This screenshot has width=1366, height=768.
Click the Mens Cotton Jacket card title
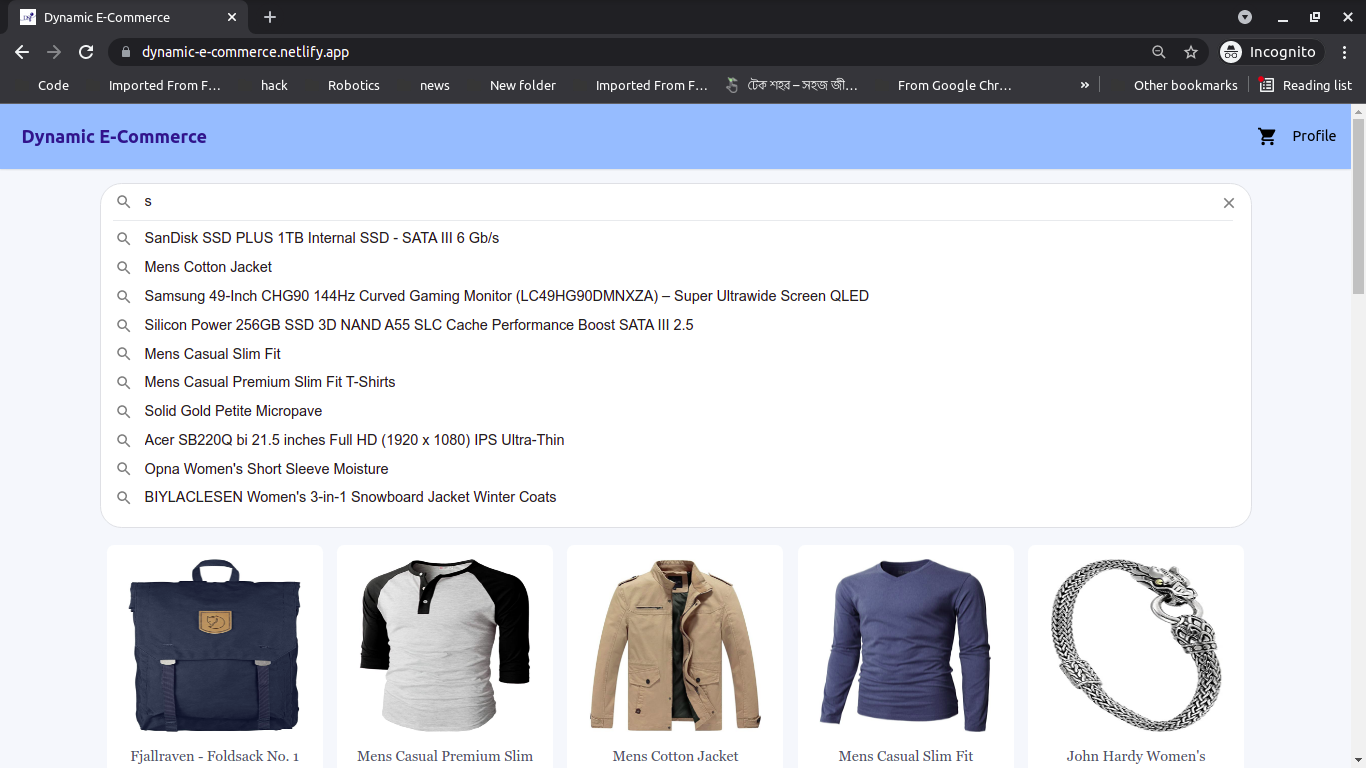pos(675,756)
